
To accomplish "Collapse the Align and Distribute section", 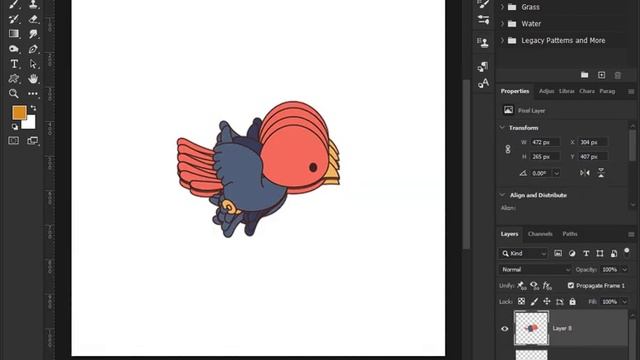I will tap(502, 195).
